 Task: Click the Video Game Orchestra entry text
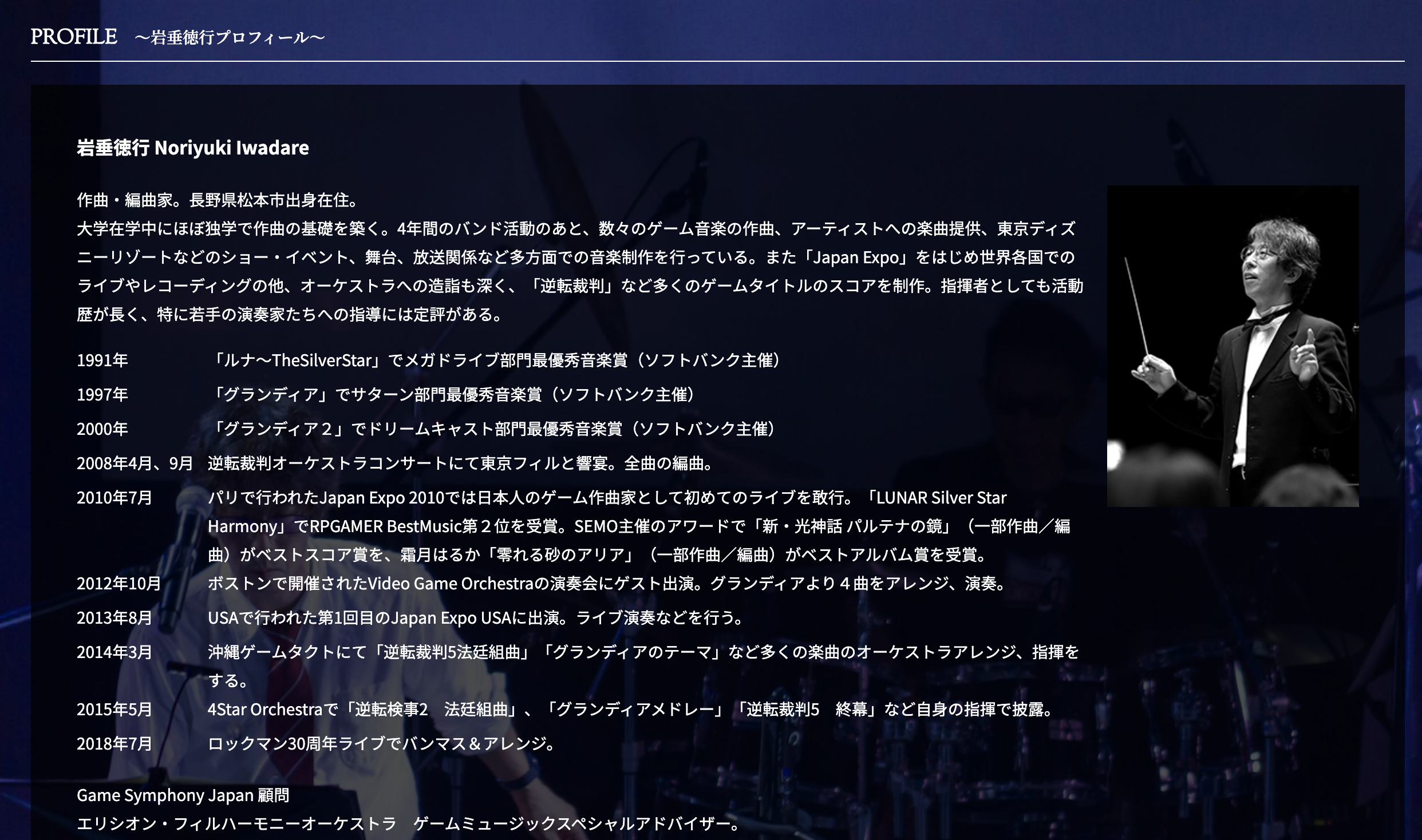607,584
